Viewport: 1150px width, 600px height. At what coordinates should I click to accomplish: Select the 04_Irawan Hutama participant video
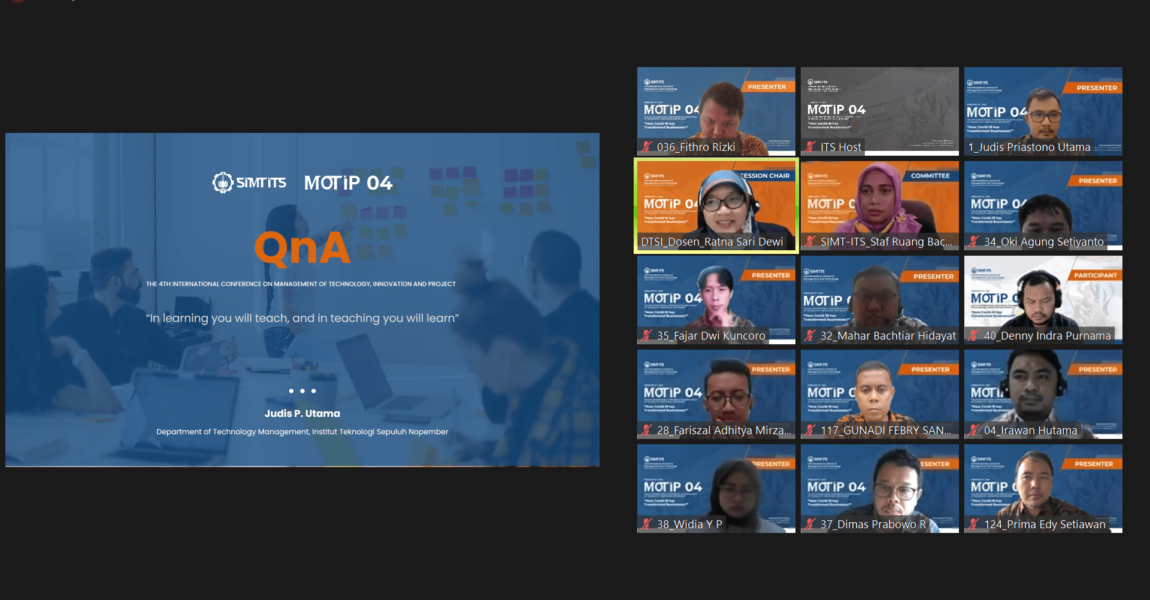(x=1043, y=393)
